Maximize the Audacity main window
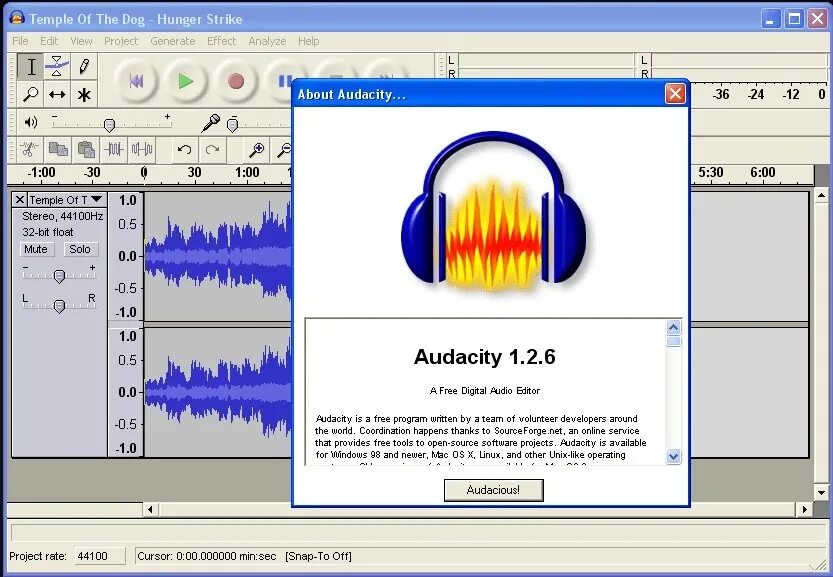Screen dimensions: 833x577 click(x=794, y=19)
